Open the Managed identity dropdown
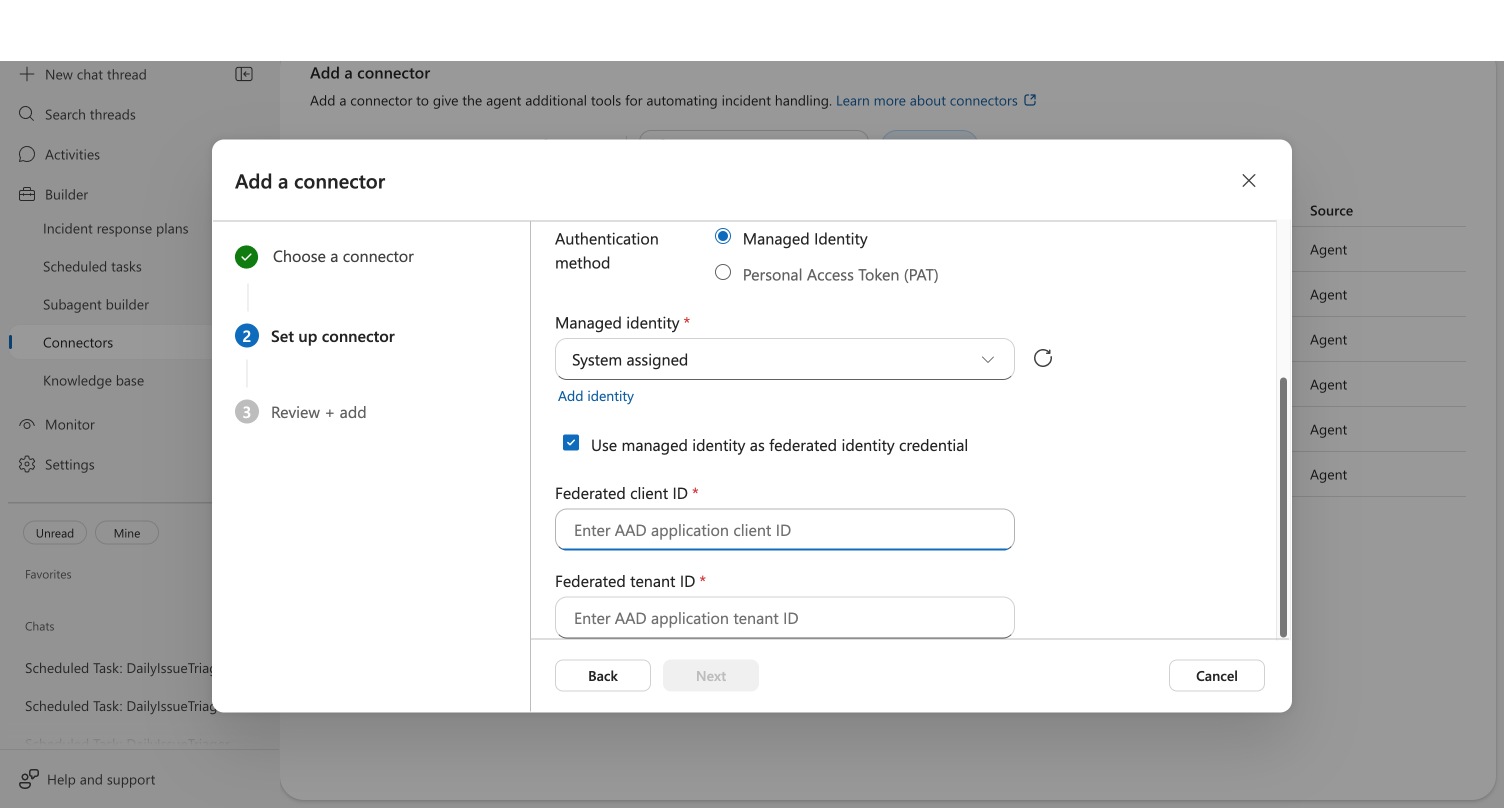Image resolution: width=1504 pixels, height=808 pixels. (x=785, y=359)
